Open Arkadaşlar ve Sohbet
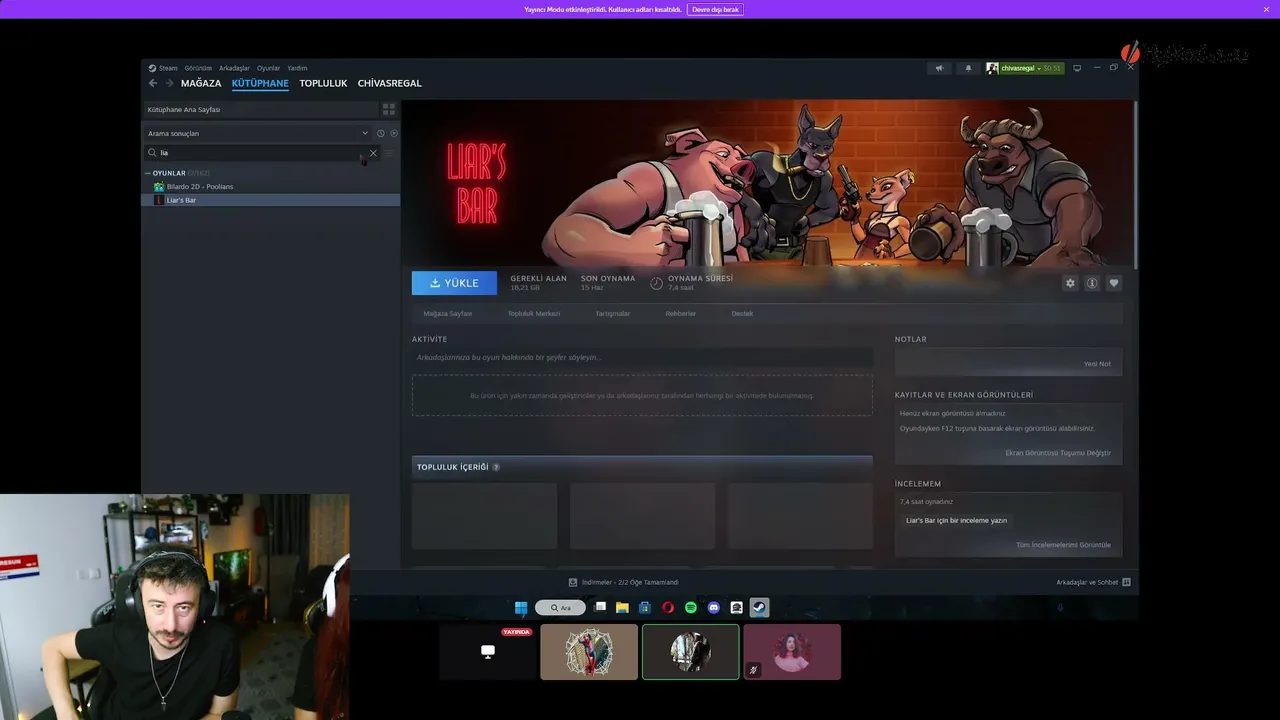The image size is (1280, 720). [1093, 582]
